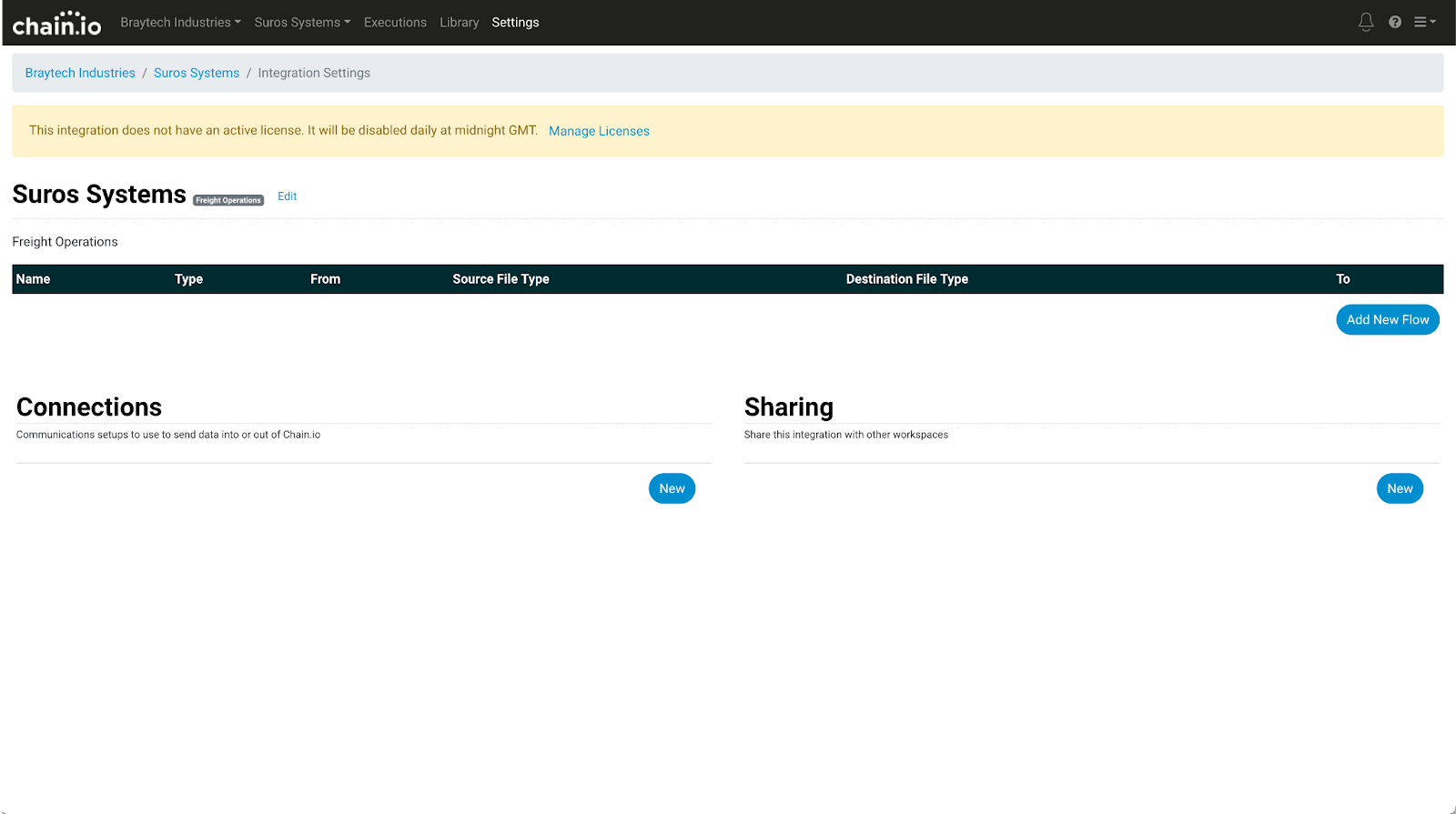The width and height of the screenshot is (1456, 814).
Task: Expand the Suros Systems navbar dropdown
Action: (x=302, y=22)
